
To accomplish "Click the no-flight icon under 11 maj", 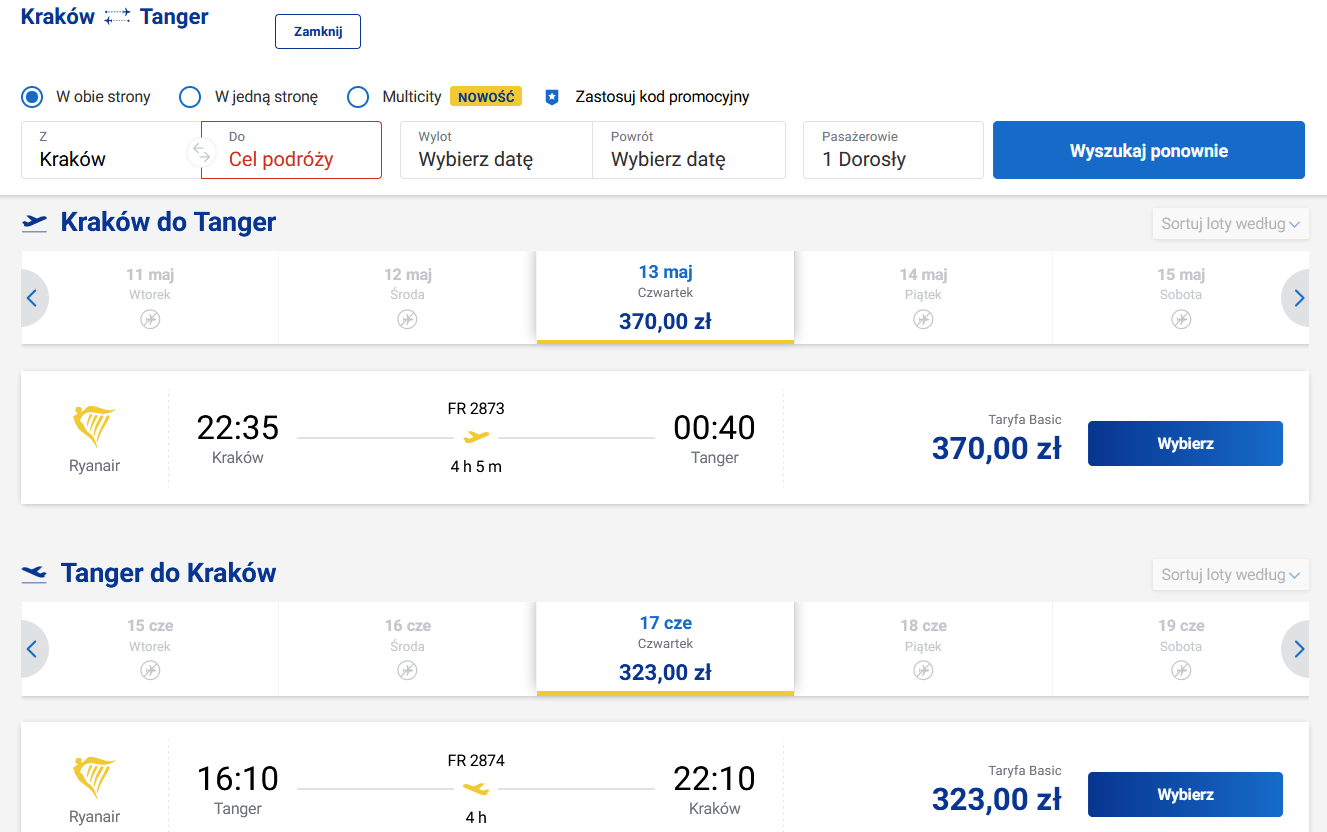I will 150,320.
